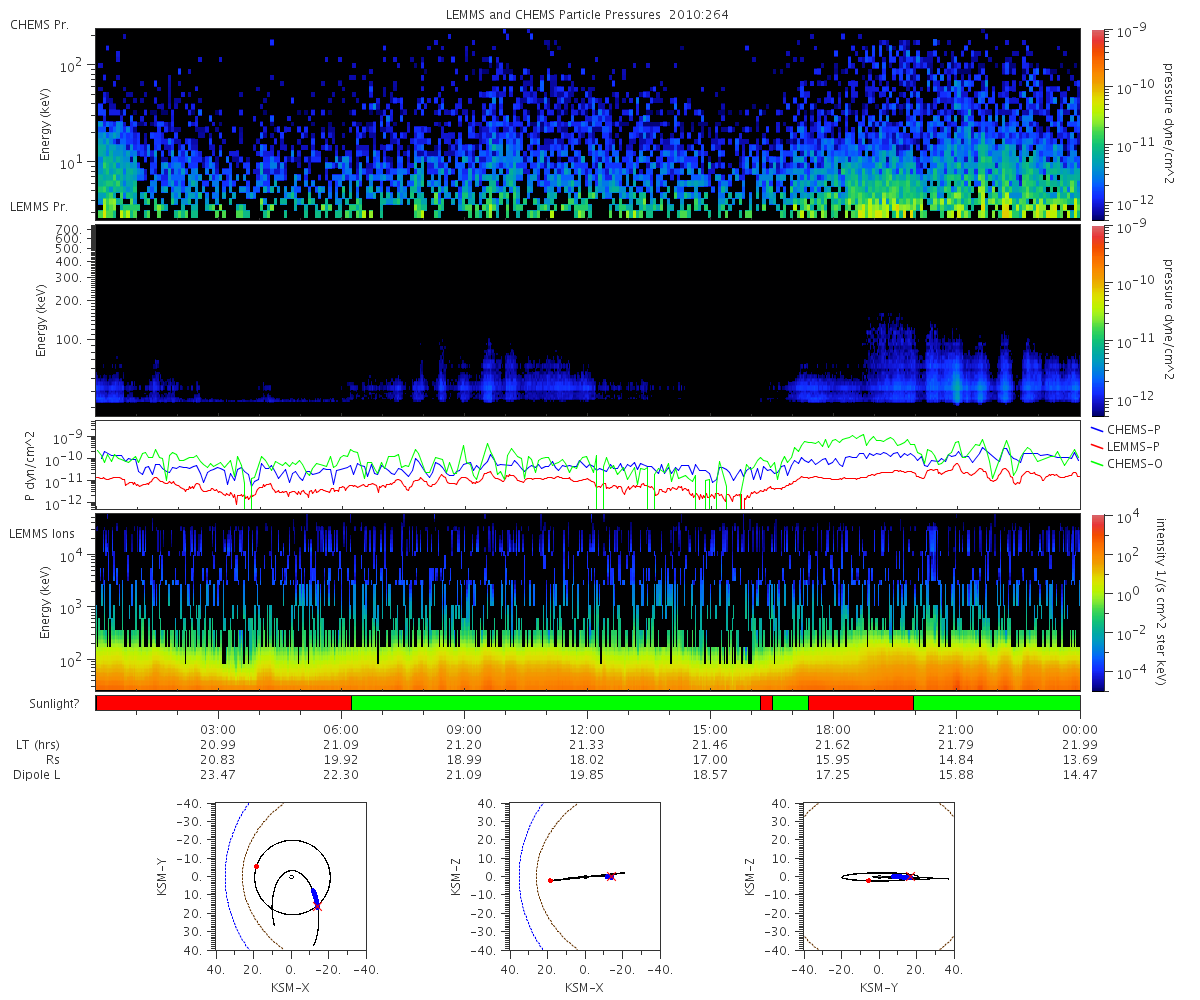This screenshot has width=1200, height=1000.
Task: Click the LEMMS pressure color bar
Action: (1098, 320)
